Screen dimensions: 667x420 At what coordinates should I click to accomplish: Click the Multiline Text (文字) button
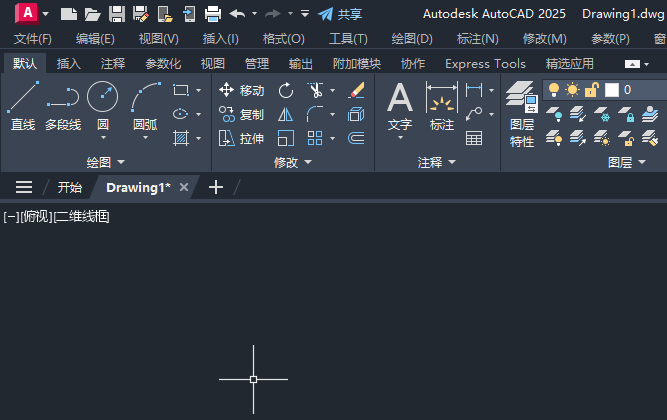tap(400, 106)
